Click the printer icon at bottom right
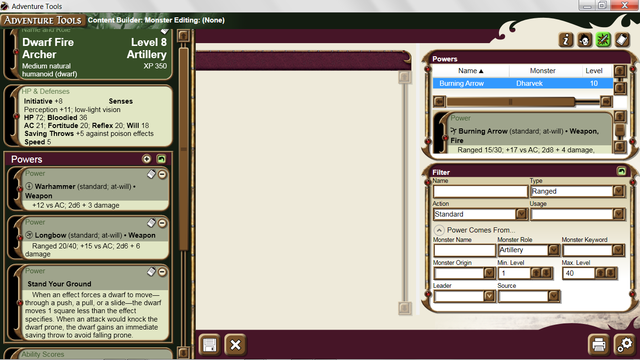640x360 pixels. pos(598,344)
